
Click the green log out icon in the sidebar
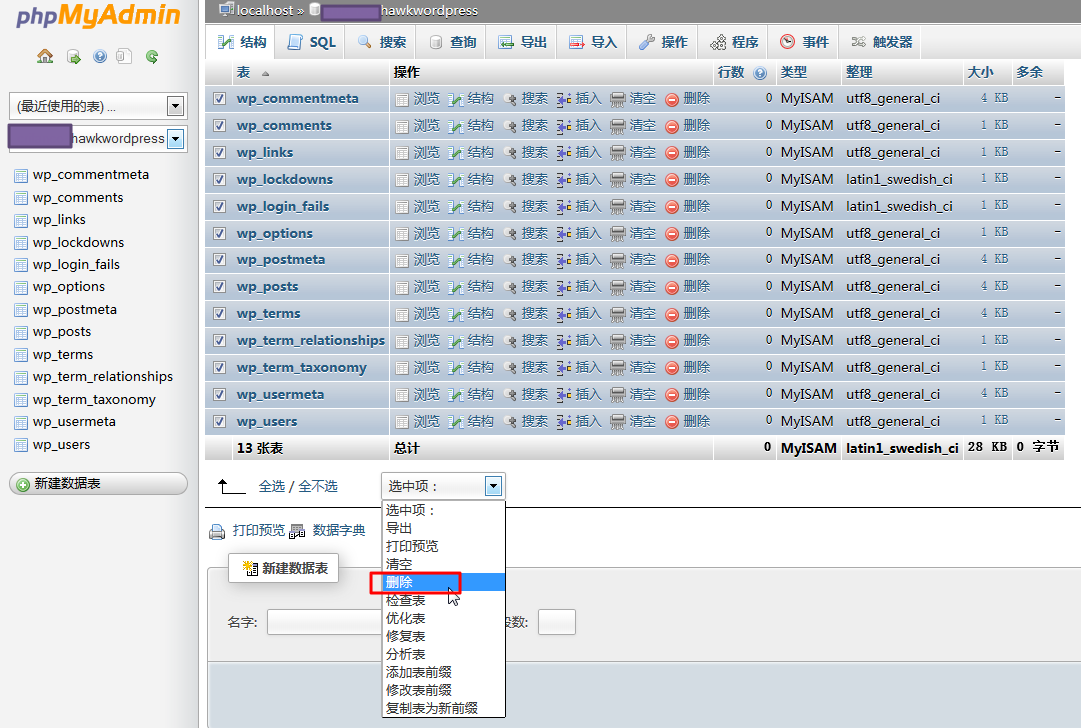74,57
